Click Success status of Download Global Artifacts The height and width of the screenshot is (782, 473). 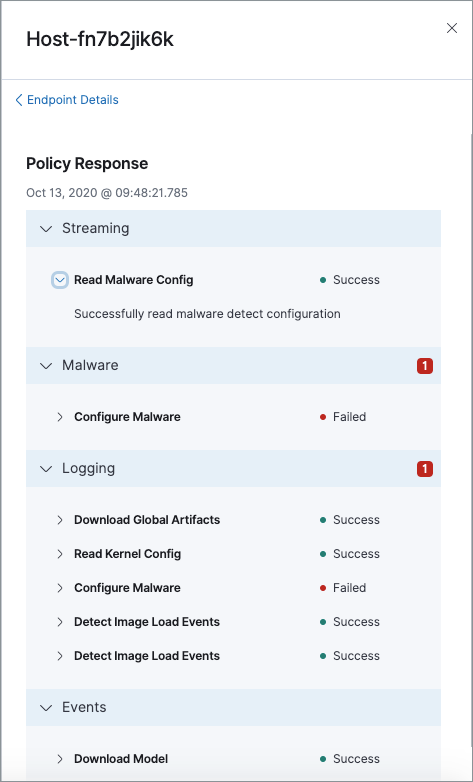pyautogui.click(x=350, y=520)
